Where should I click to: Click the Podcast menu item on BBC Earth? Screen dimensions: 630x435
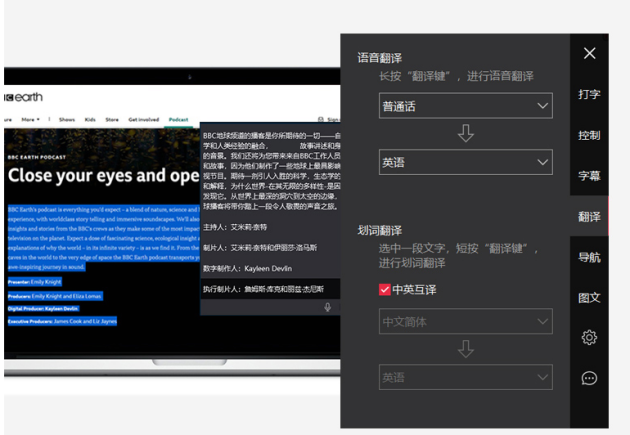178,120
